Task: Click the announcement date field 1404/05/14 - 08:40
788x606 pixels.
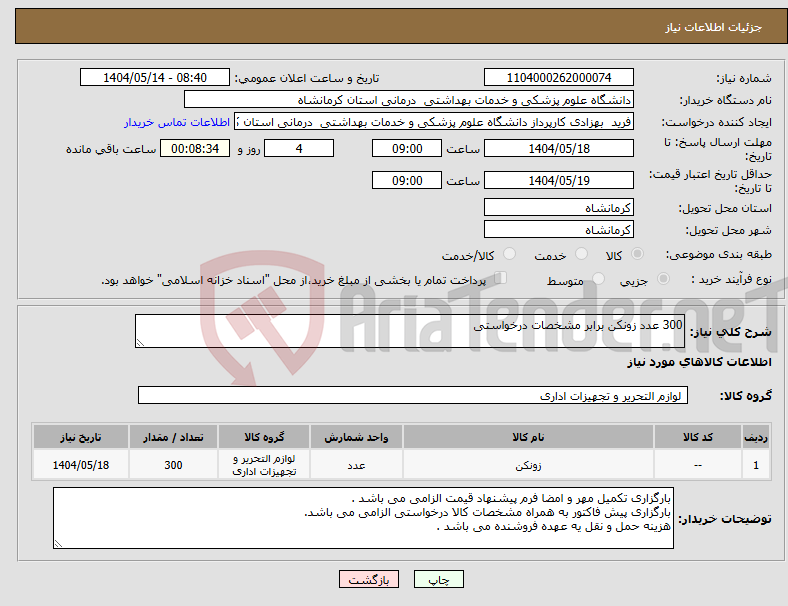Action: click(155, 77)
